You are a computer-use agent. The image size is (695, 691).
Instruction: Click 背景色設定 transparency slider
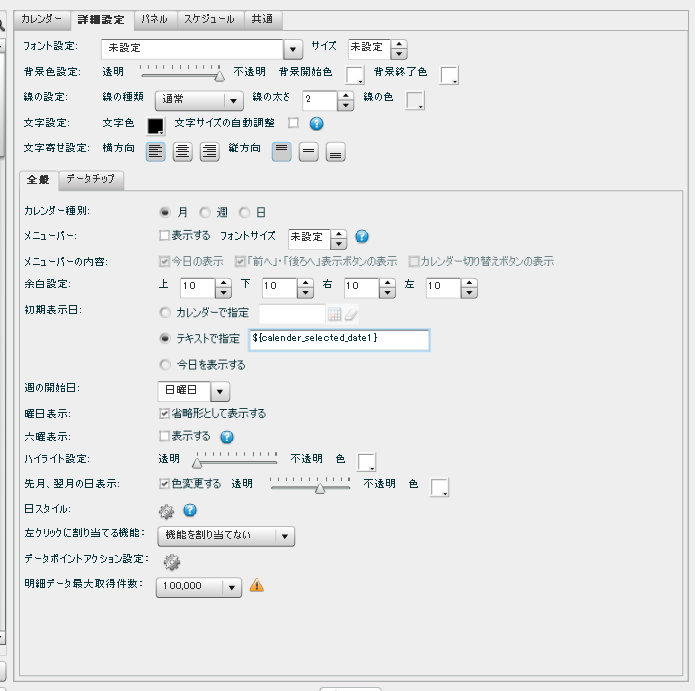point(182,73)
